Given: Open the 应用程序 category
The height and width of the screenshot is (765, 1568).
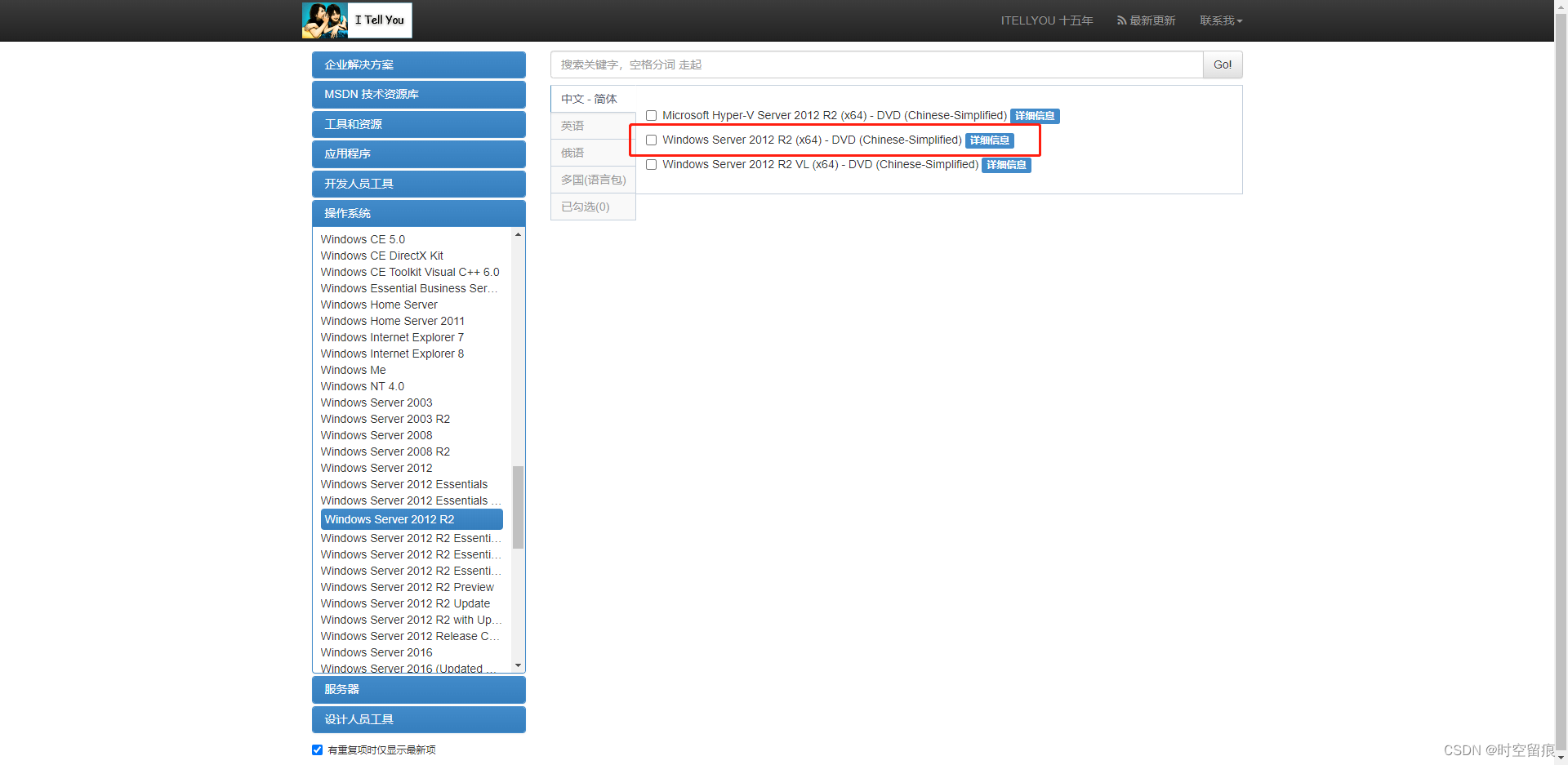Looking at the screenshot, I should pyautogui.click(x=418, y=153).
